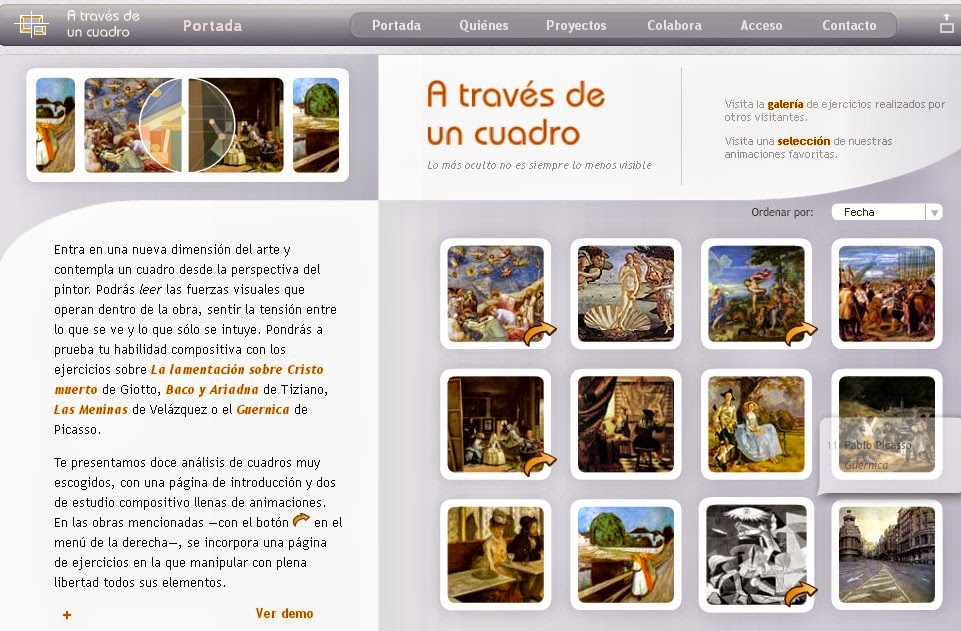
Task: Click the dropdown arrow next to Fecha
Action: coord(934,213)
